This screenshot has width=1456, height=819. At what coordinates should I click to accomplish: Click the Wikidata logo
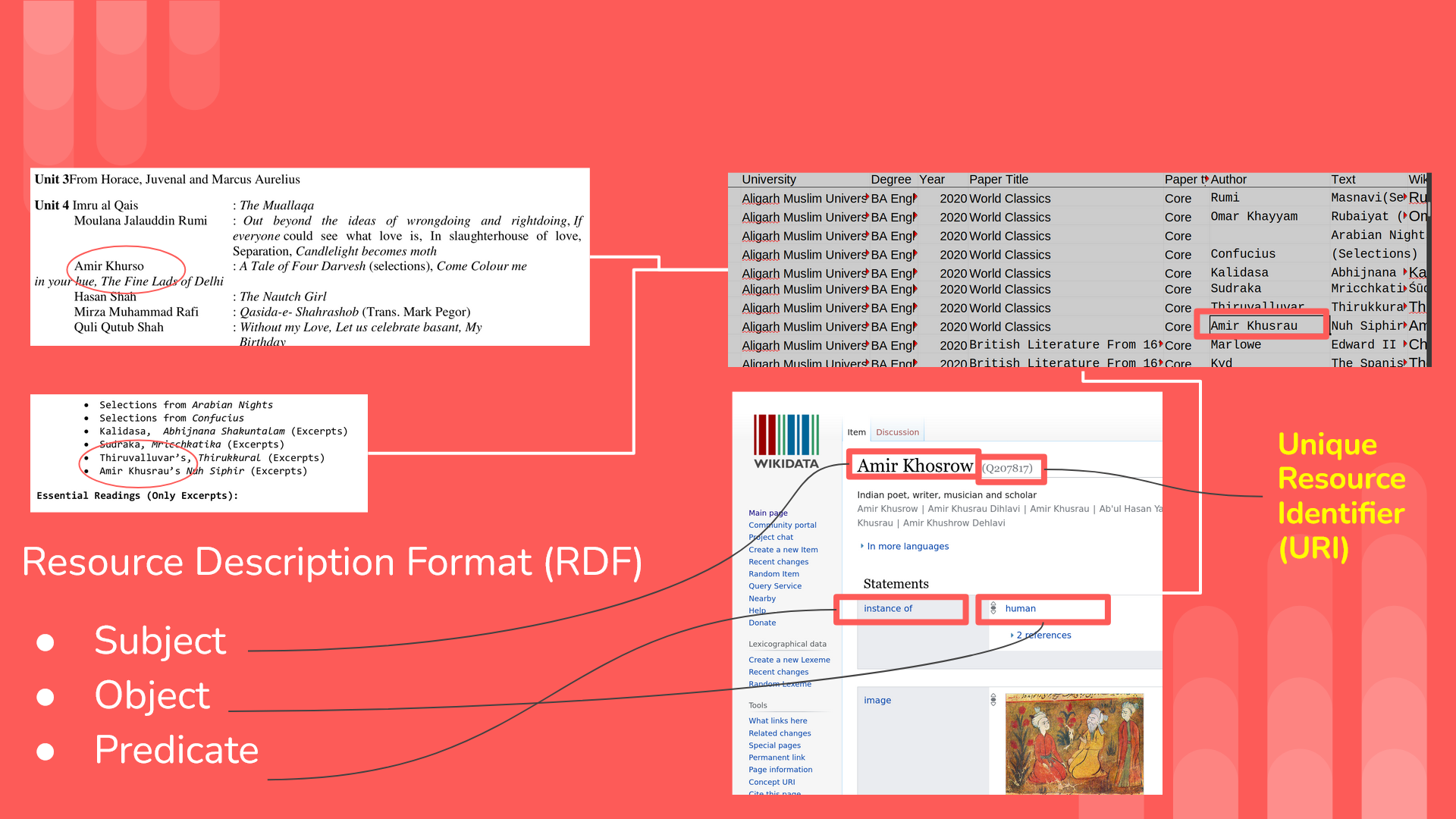click(786, 442)
